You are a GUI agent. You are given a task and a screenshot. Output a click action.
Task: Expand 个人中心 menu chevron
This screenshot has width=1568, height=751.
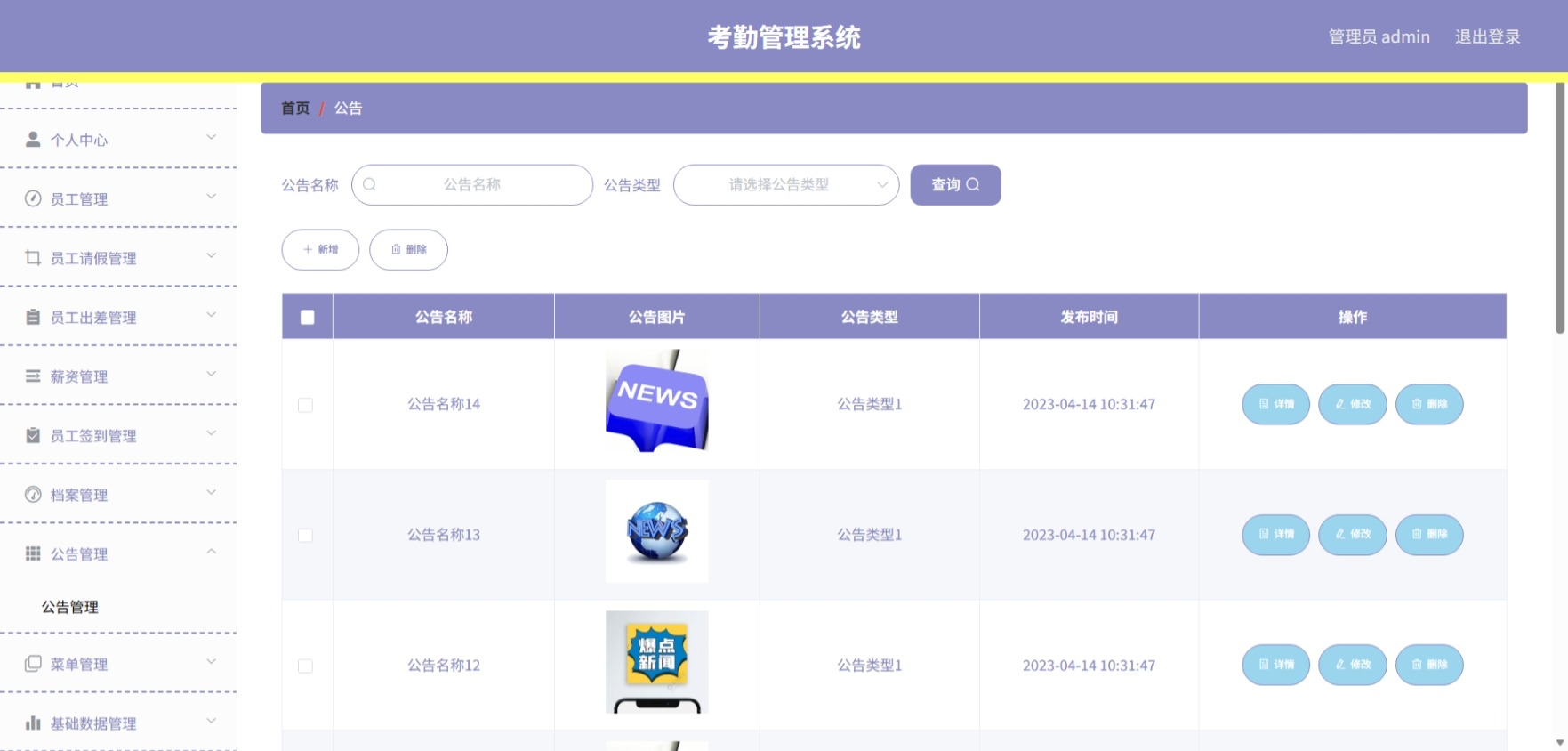tap(212, 137)
